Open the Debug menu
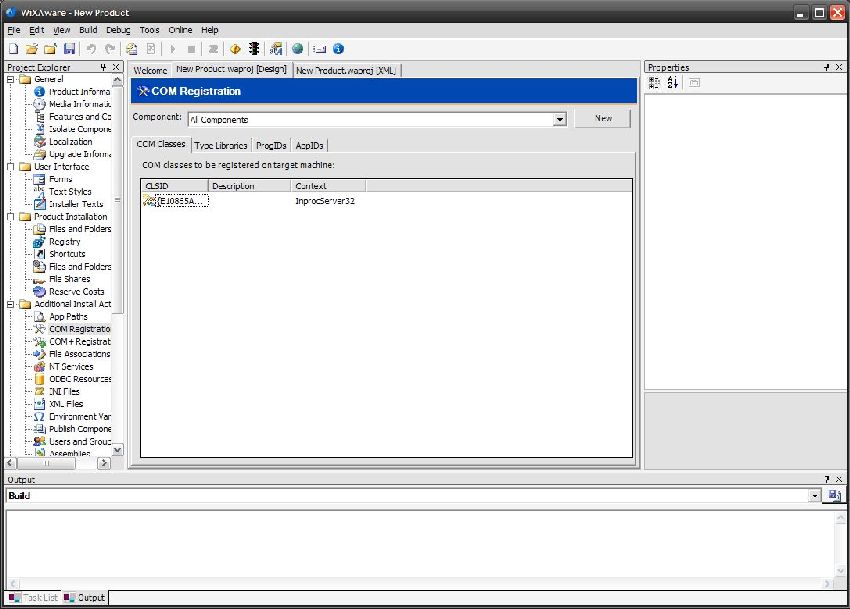The image size is (850, 609). click(118, 30)
